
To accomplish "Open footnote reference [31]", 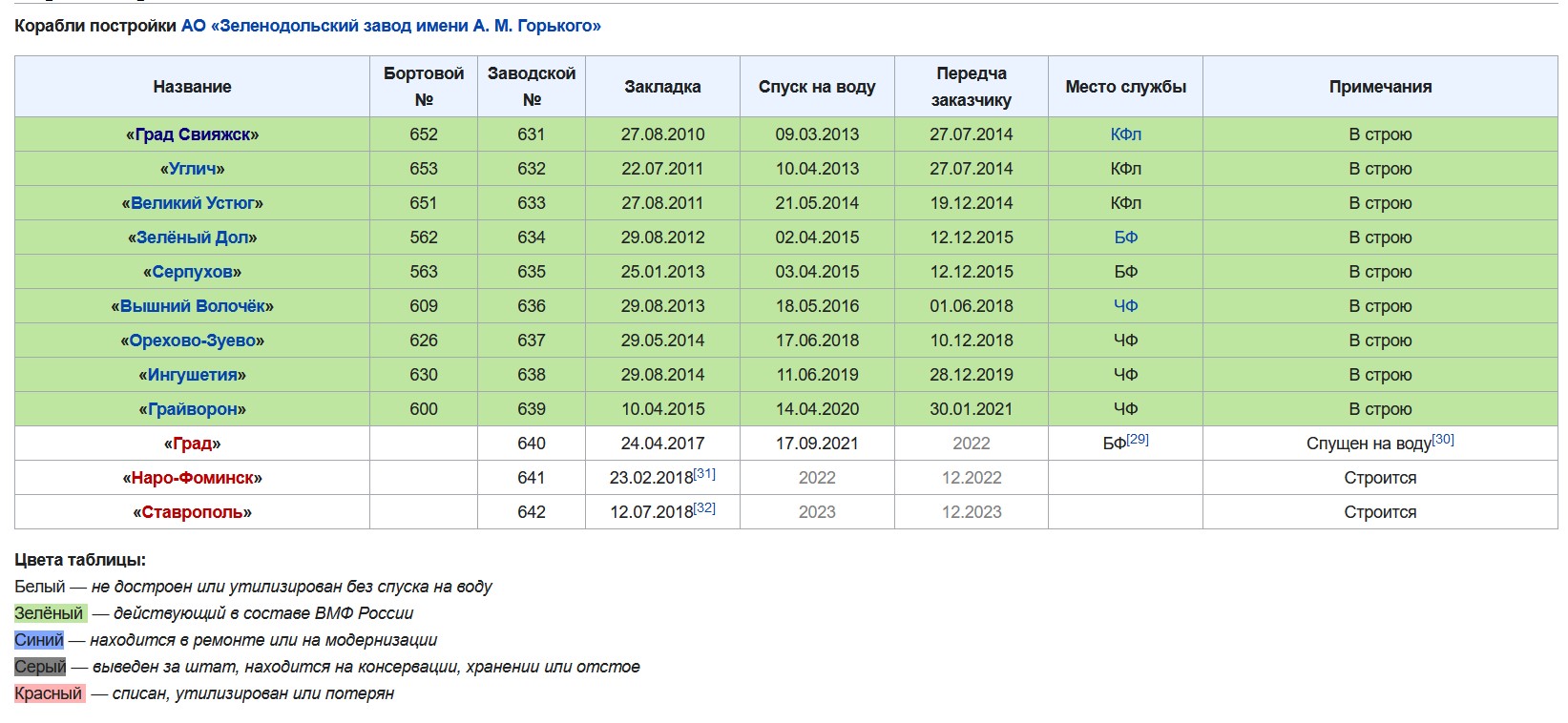I will coord(704,473).
